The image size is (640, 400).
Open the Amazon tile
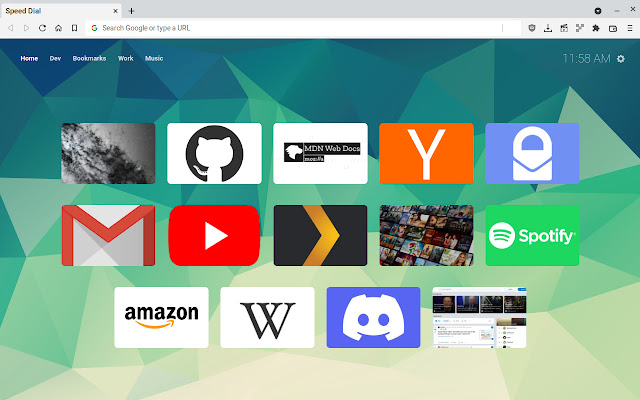click(x=161, y=318)
